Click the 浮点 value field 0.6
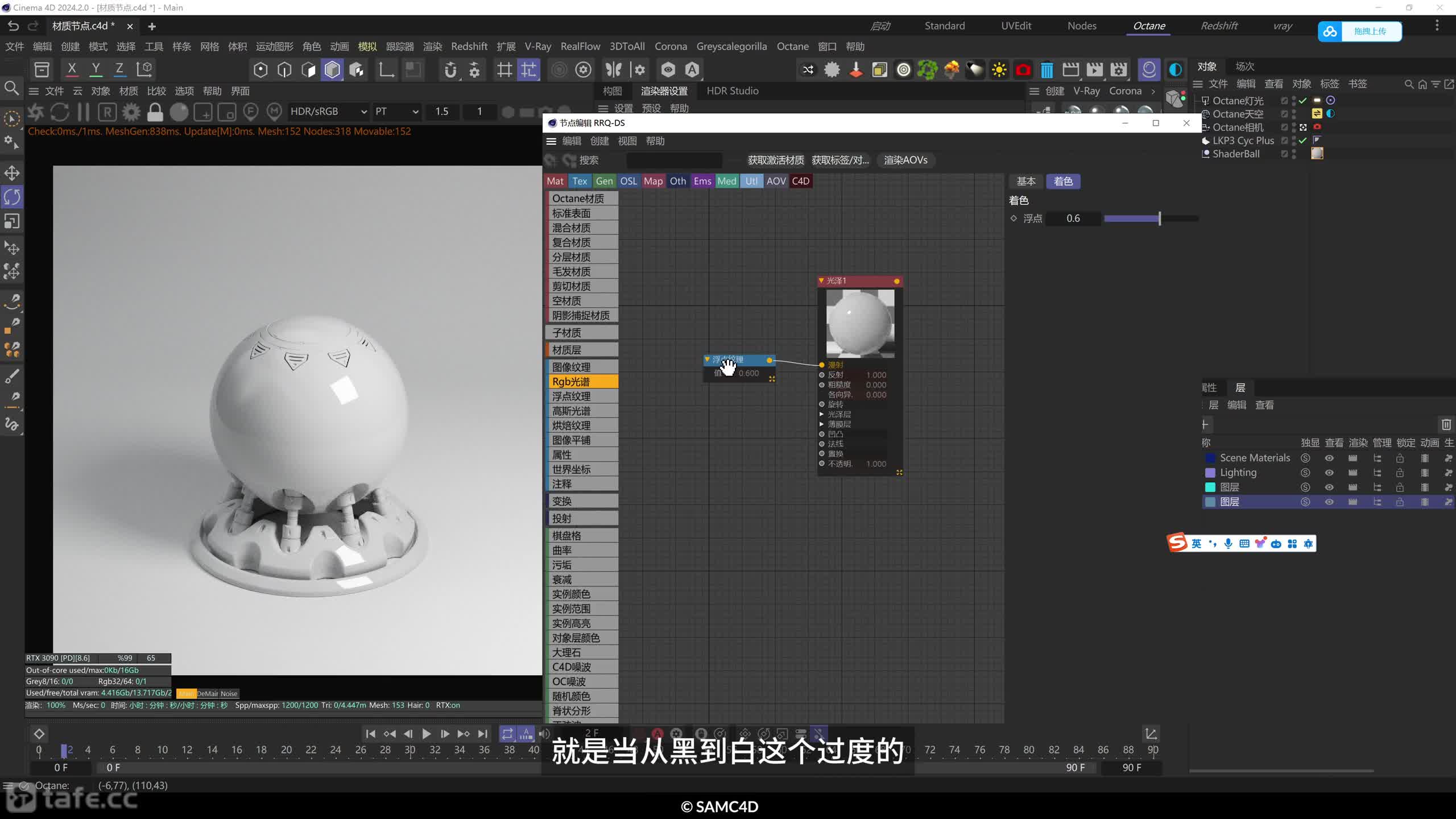This screenshot has width=1456, height=819. tap(1073, 218)
